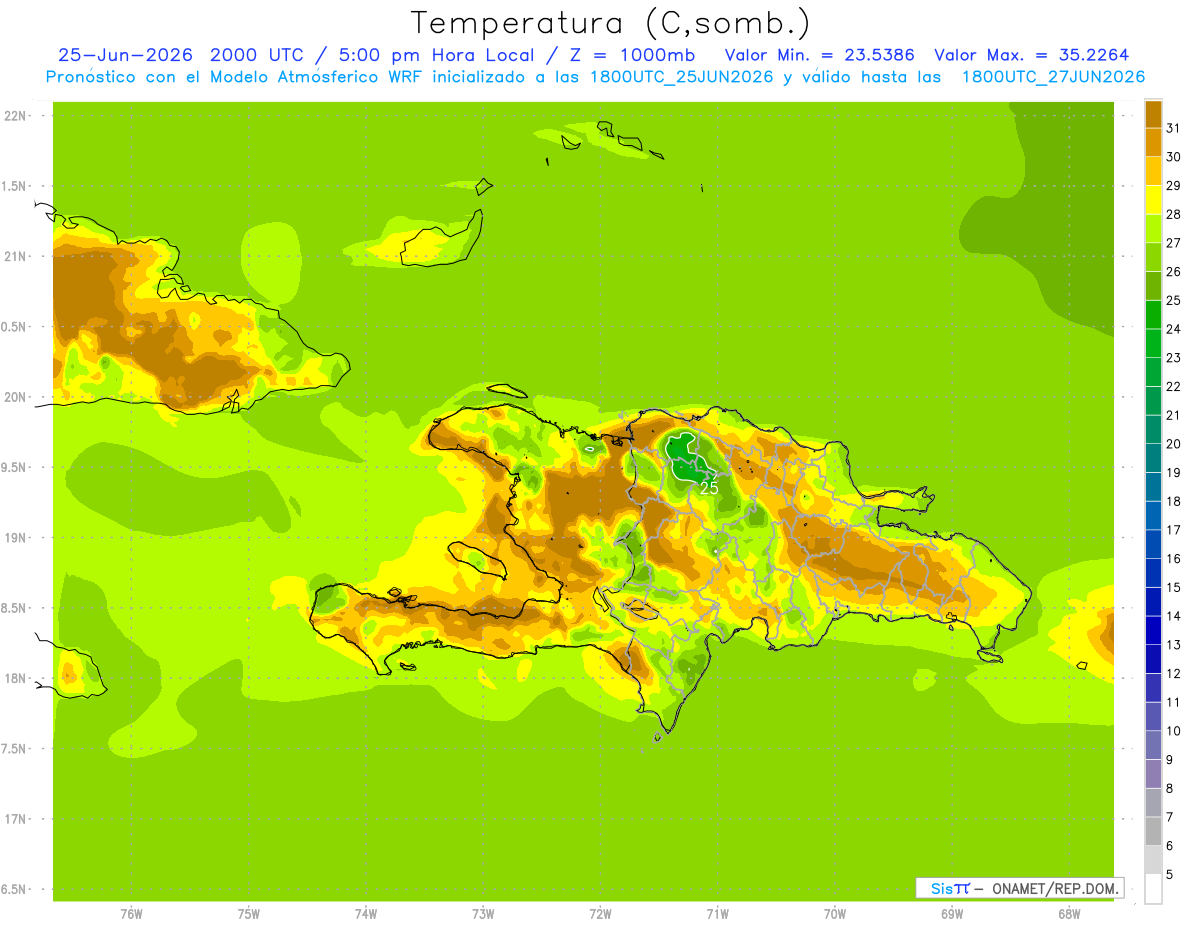Click the "Z = 1000mb" level text
Image resolution: width=1200 pixels, height=927 pixels.
[x=631, y=55]
